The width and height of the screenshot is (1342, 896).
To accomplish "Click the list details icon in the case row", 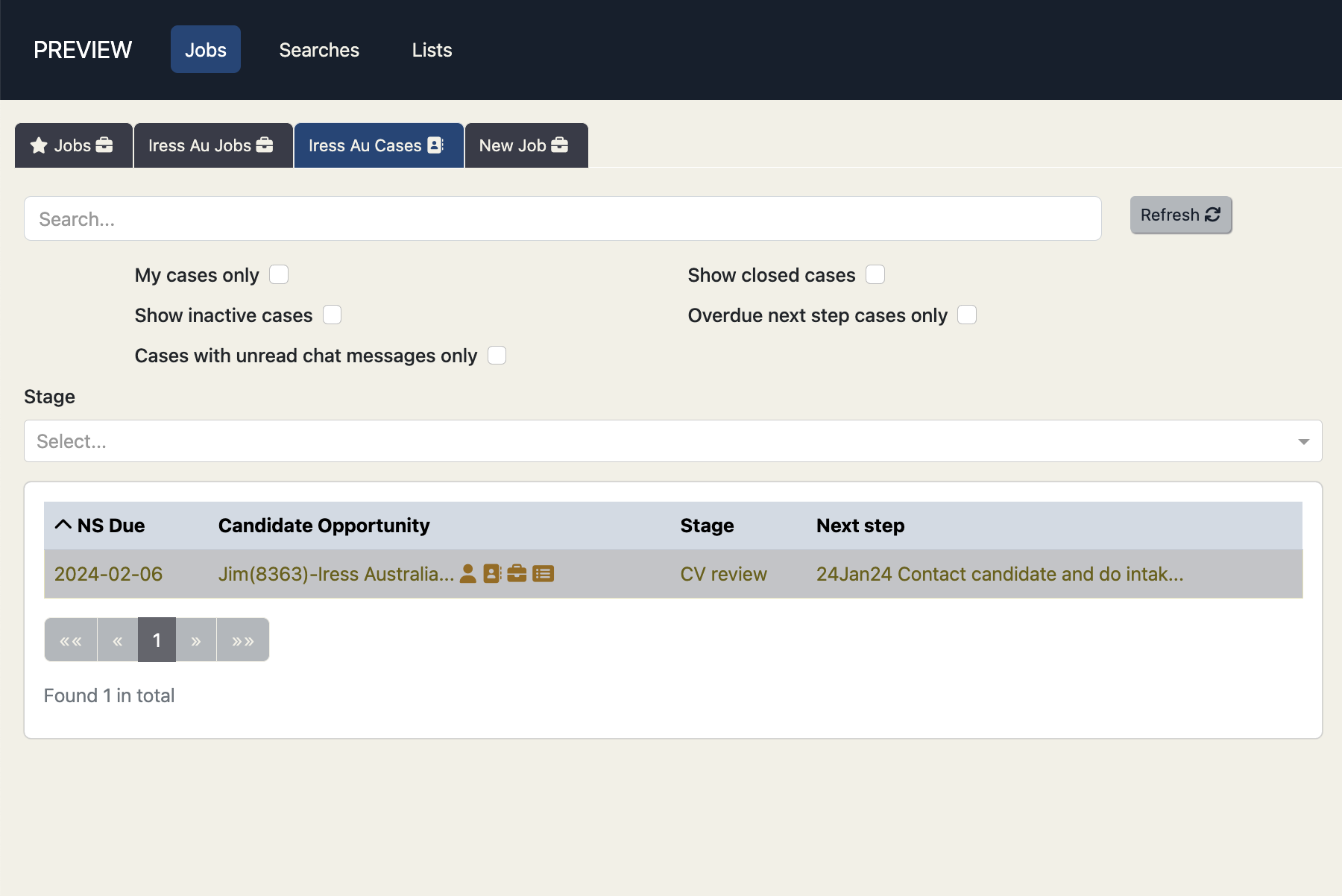I will (544, 574).
